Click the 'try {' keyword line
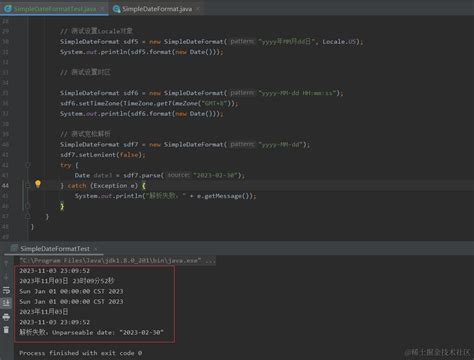 [69, 165]
